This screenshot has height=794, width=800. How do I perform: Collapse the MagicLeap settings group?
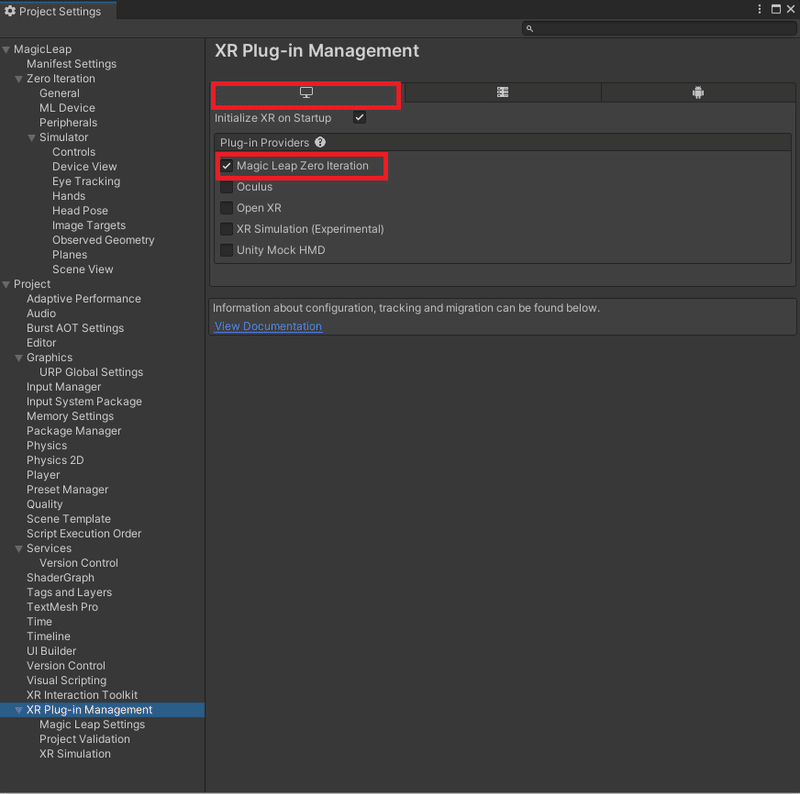6,49
